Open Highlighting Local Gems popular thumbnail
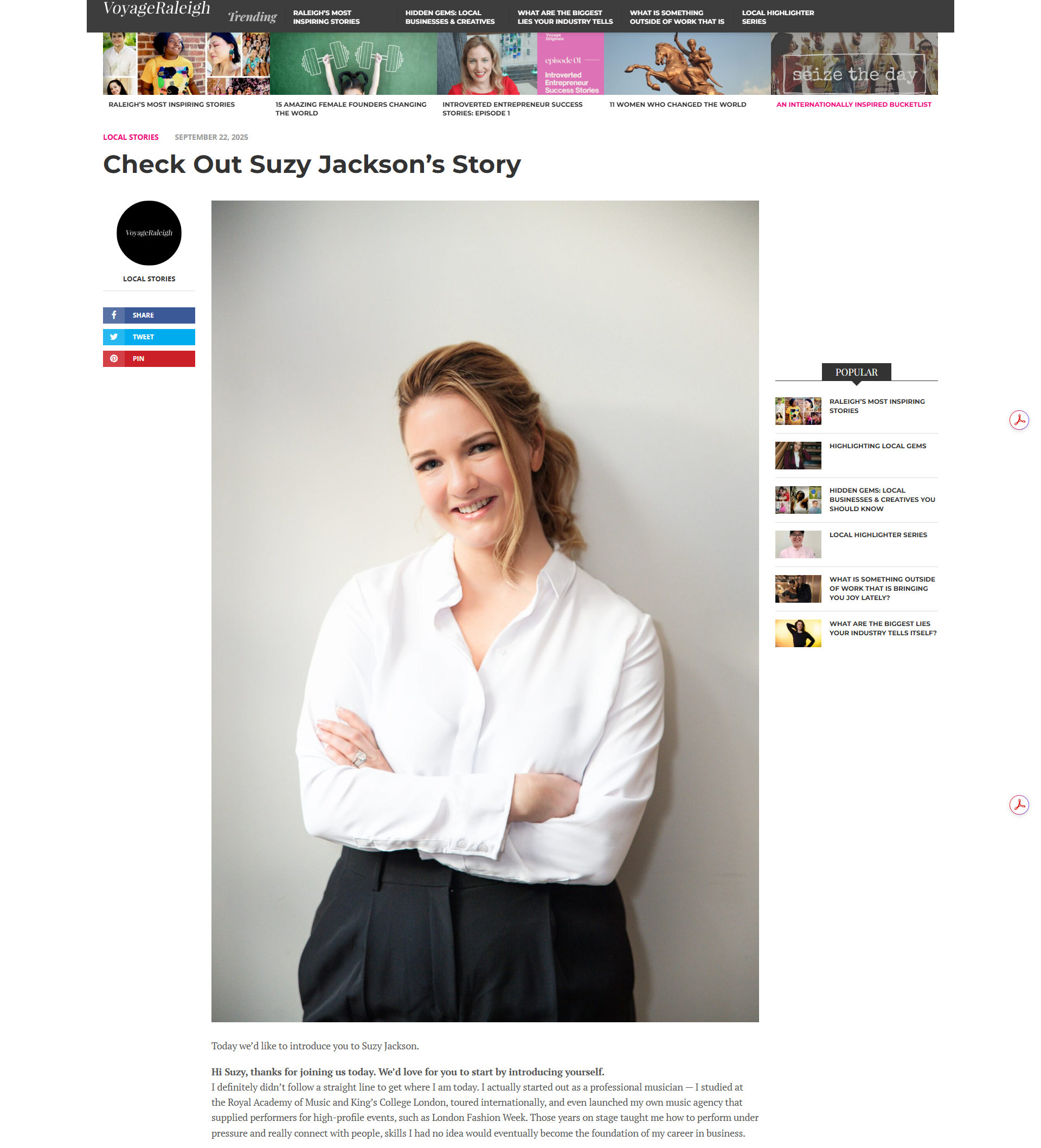Screen dimensions: 1041x1148 point(798,455)
